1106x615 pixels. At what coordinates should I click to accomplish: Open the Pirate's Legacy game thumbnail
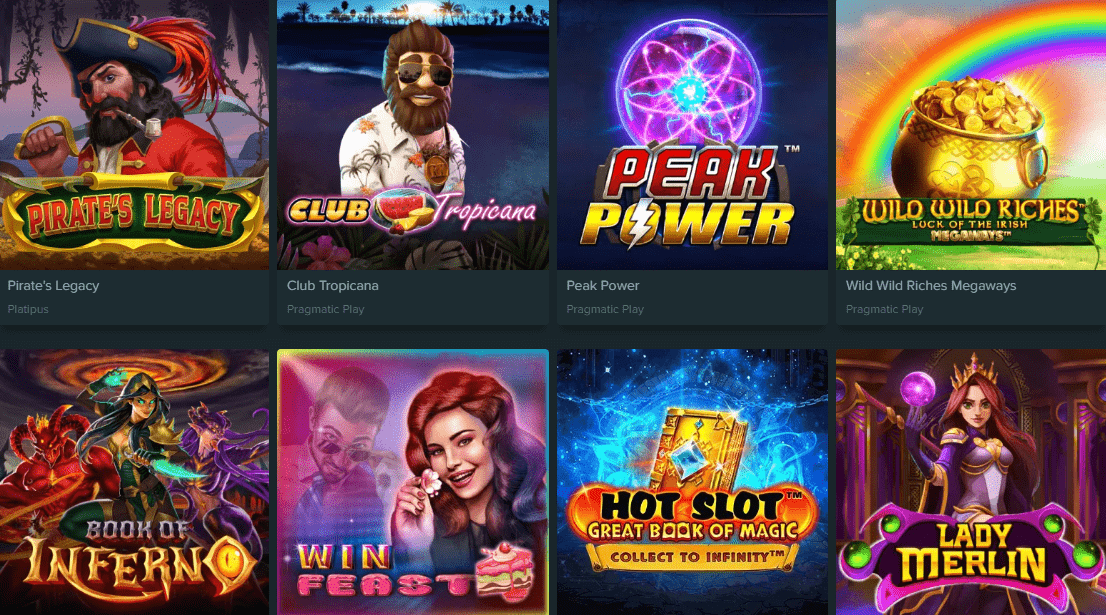pyautogui.click(x=134, y=135)
